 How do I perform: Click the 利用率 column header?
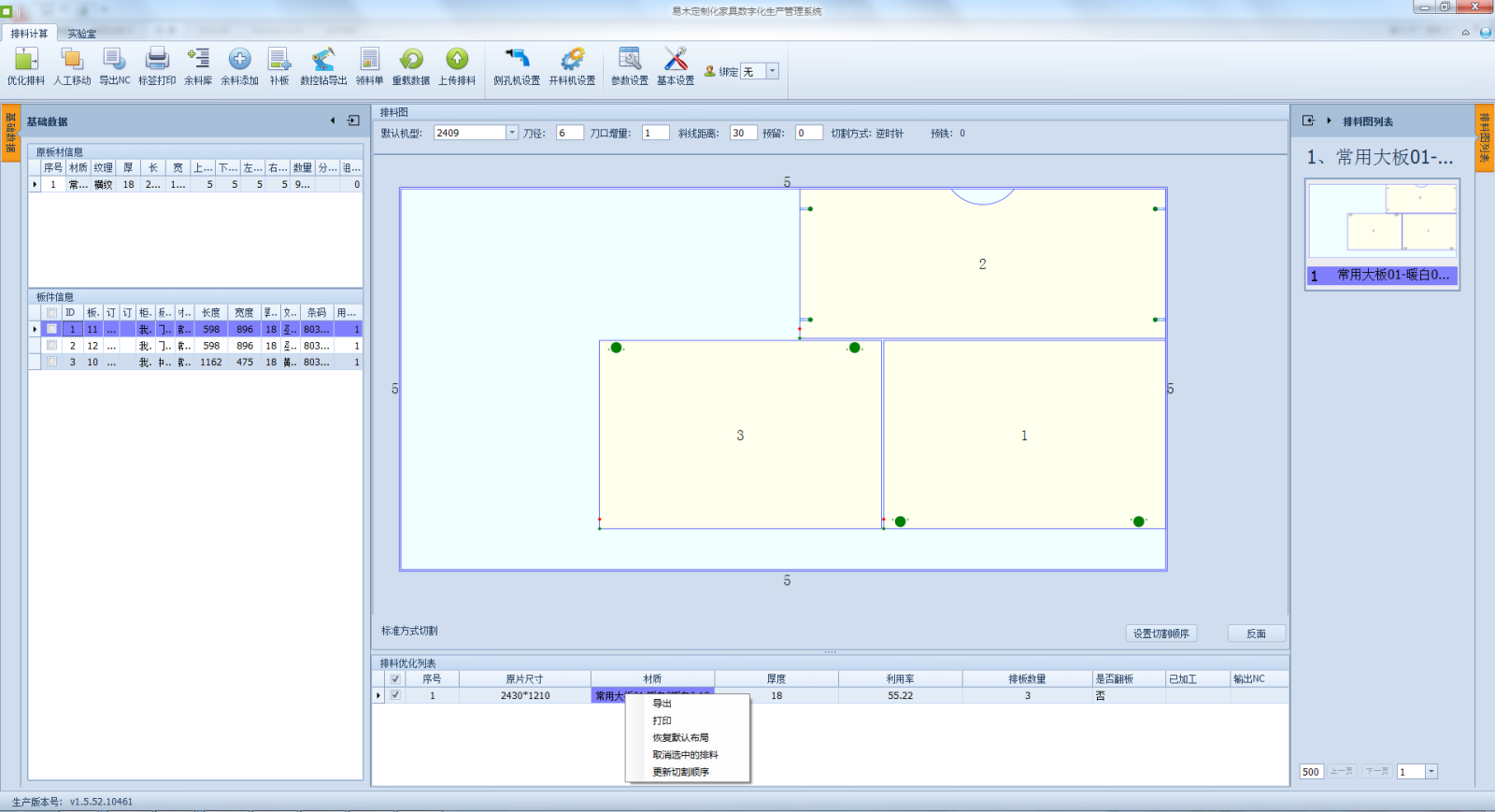tap(900, 679)
